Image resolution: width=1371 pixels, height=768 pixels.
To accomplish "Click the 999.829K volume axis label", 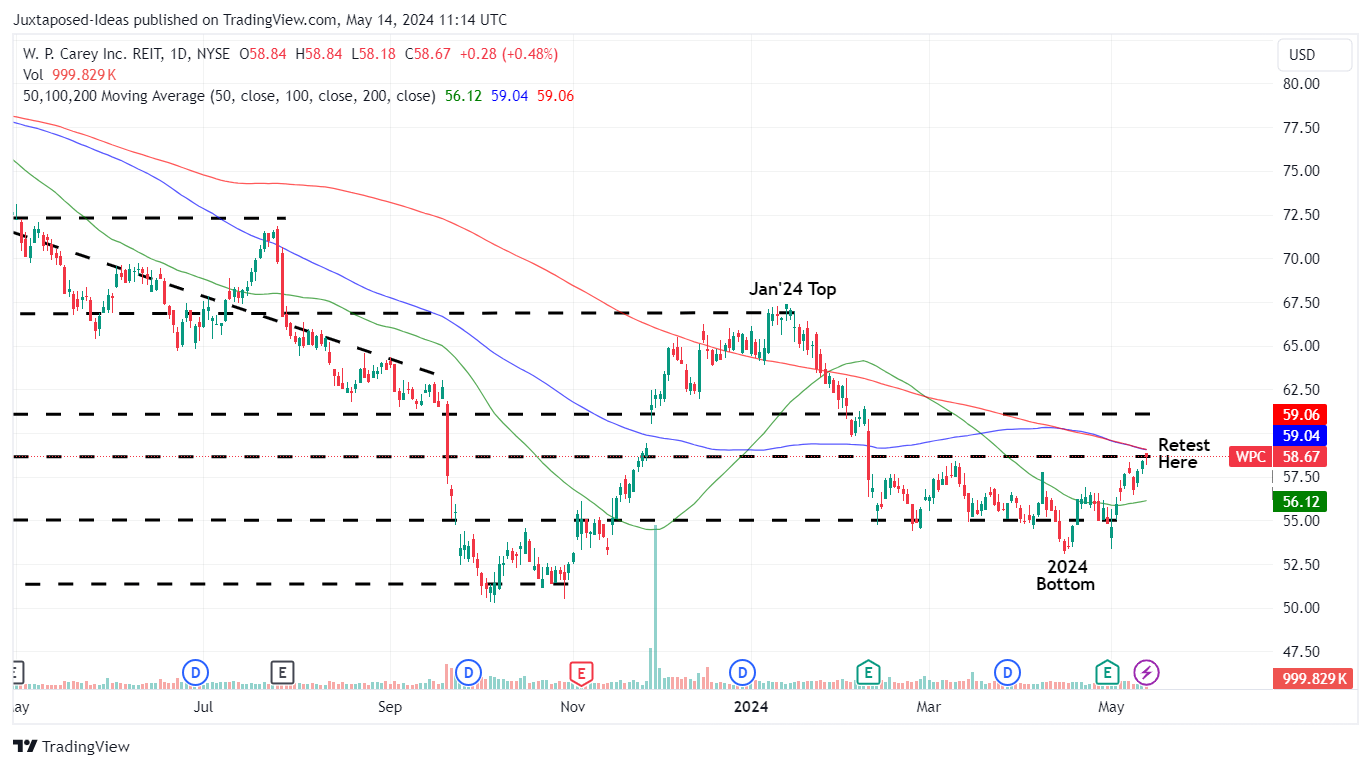I will (1312, 679).
